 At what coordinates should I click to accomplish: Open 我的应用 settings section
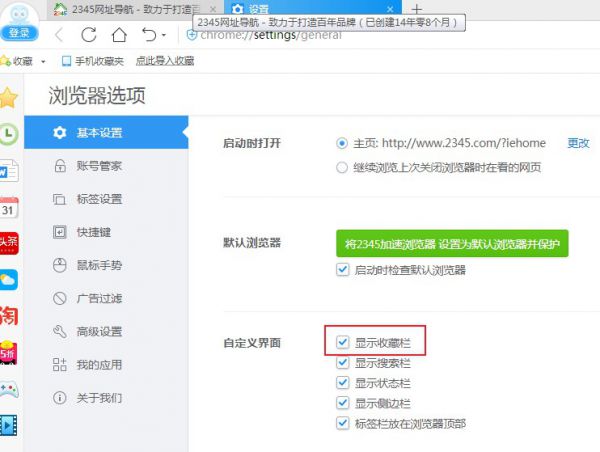pos(106,365)
